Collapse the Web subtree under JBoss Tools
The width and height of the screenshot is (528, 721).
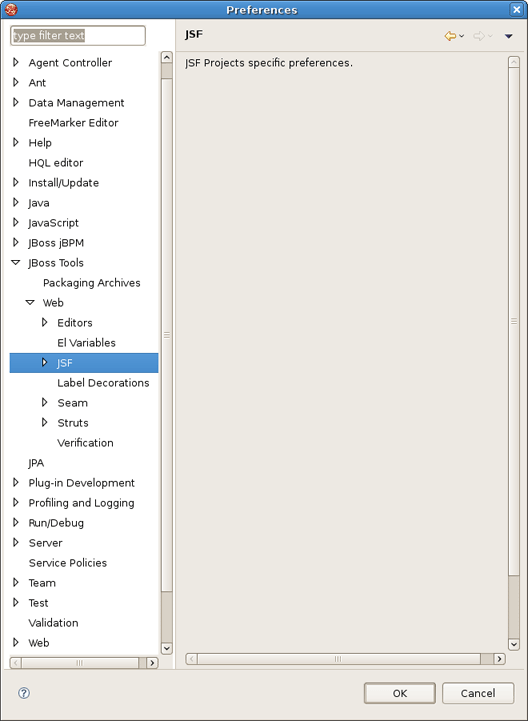[x=30, y=303]
